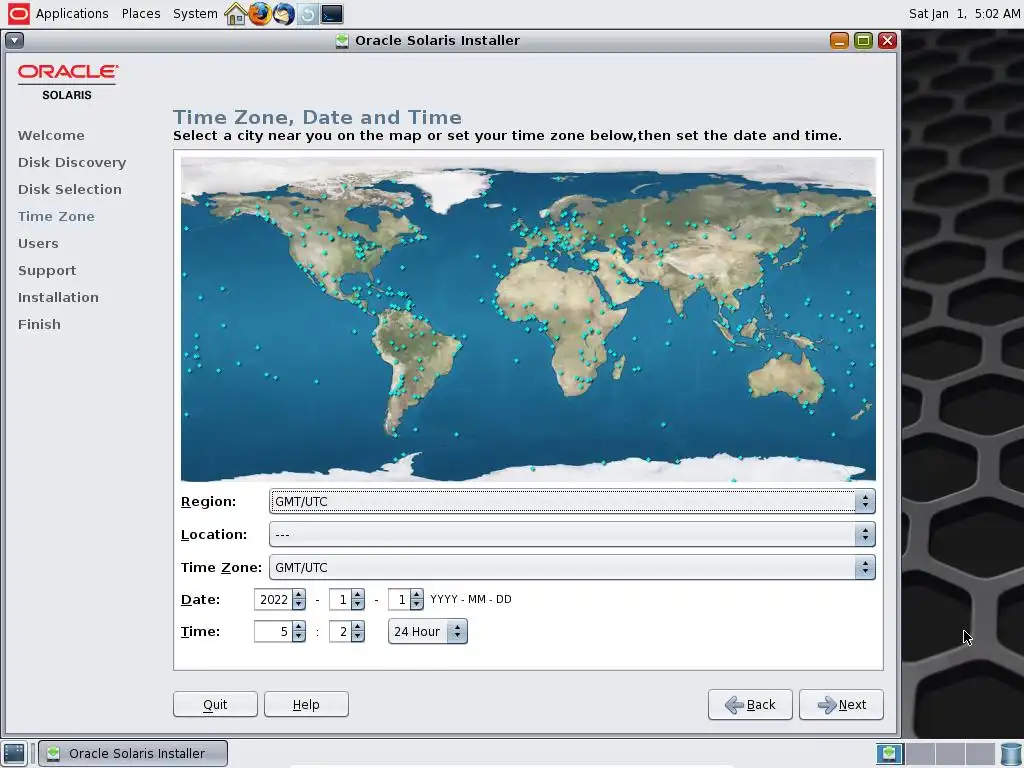Viewport: 1024px width, 768px height.
Task: Click the clock showing Sat Jan 1, 5:02 AM
Action: pos(964,14)
